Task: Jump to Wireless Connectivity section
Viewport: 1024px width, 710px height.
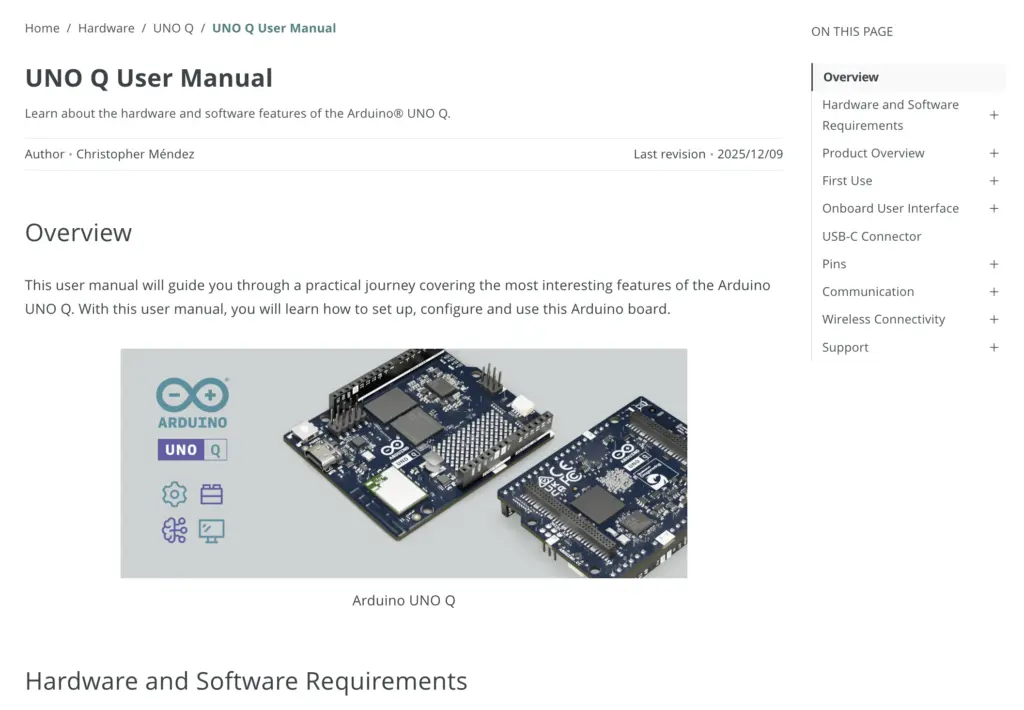Action: (x=883, y=320)
